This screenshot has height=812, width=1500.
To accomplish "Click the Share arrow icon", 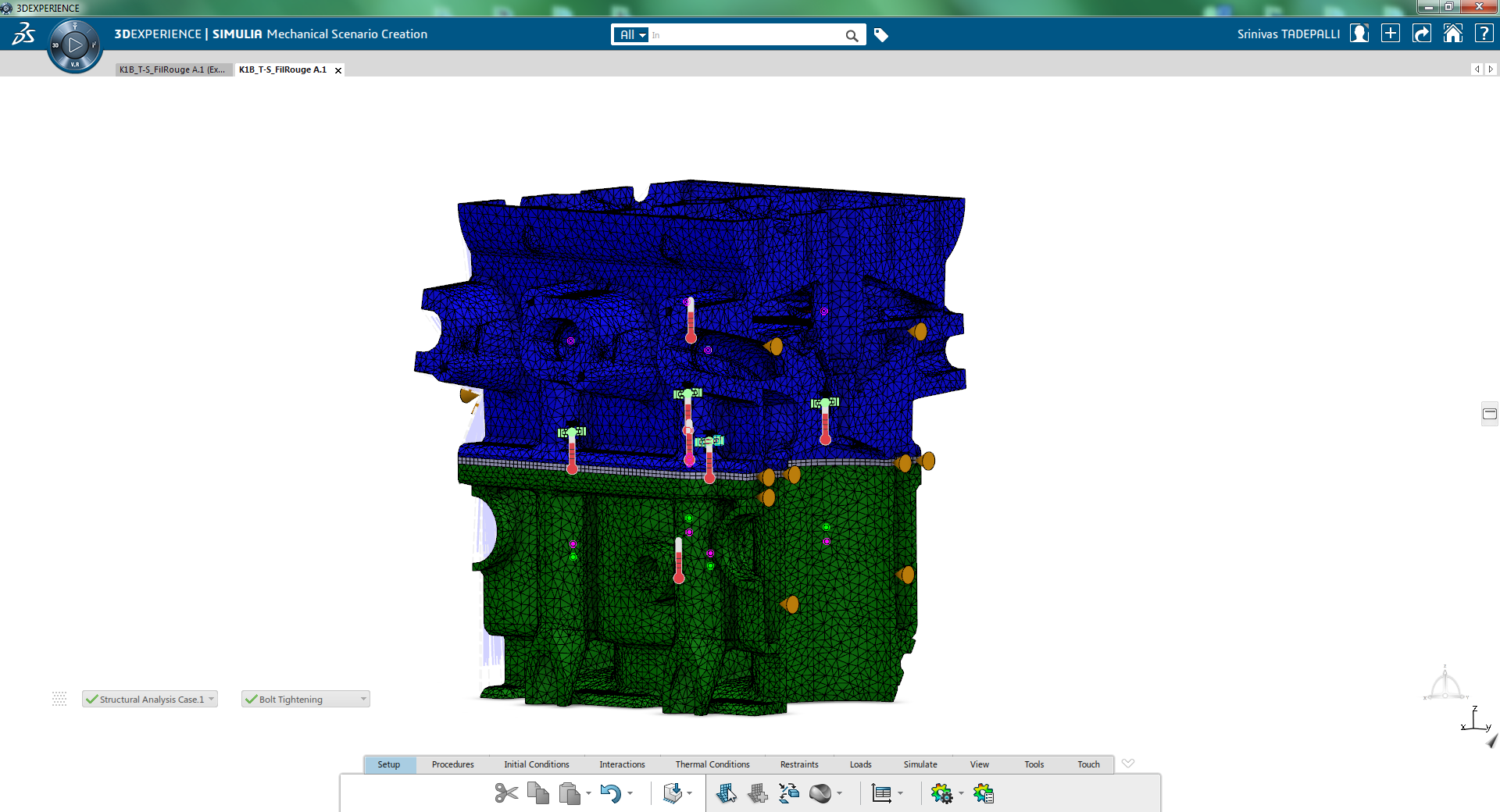I will [x=1421, y=34].
